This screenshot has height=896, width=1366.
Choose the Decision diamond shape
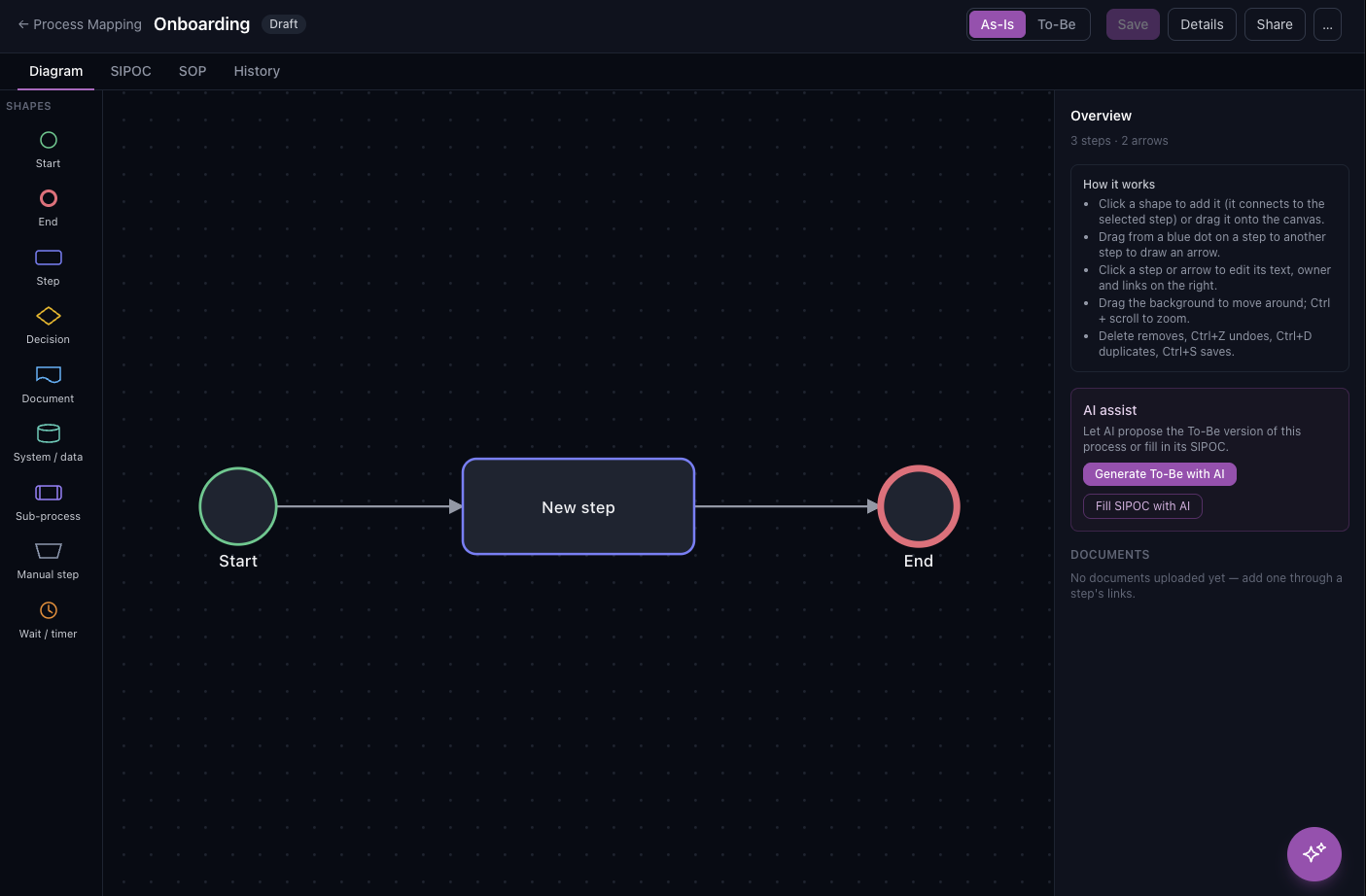pyautogui.click(x=49, y=316)
